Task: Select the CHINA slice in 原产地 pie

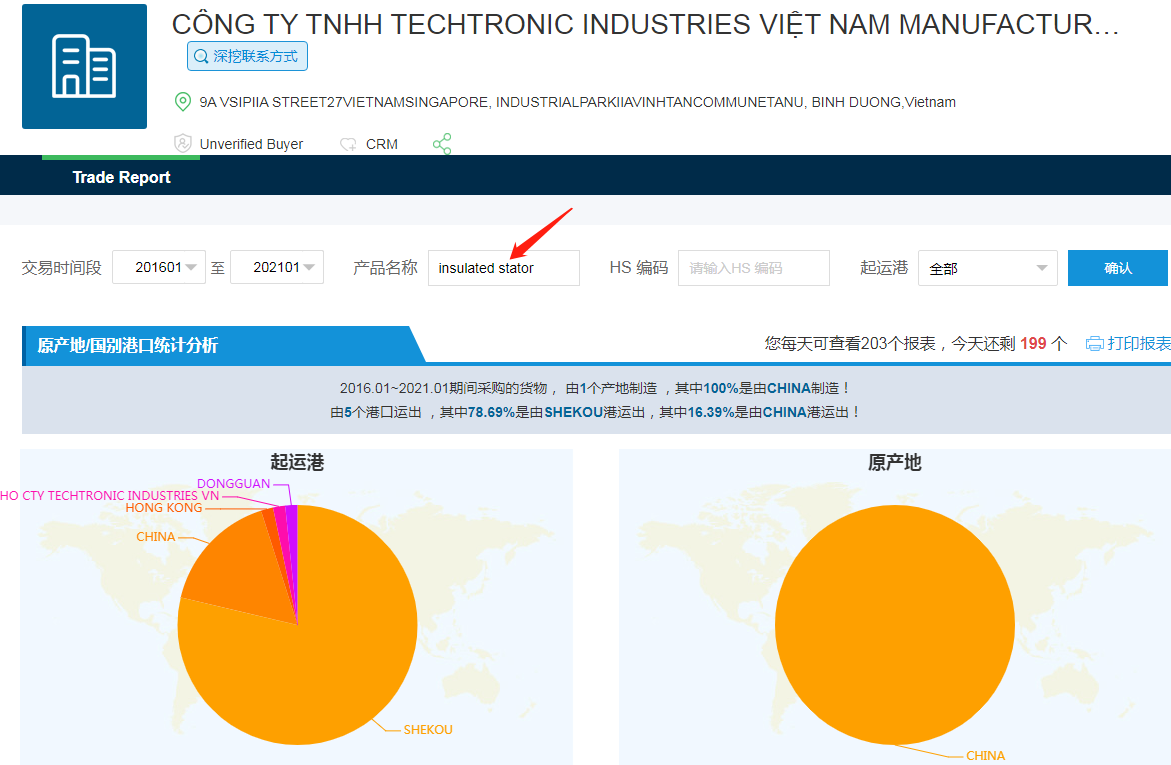Action: 895,625
